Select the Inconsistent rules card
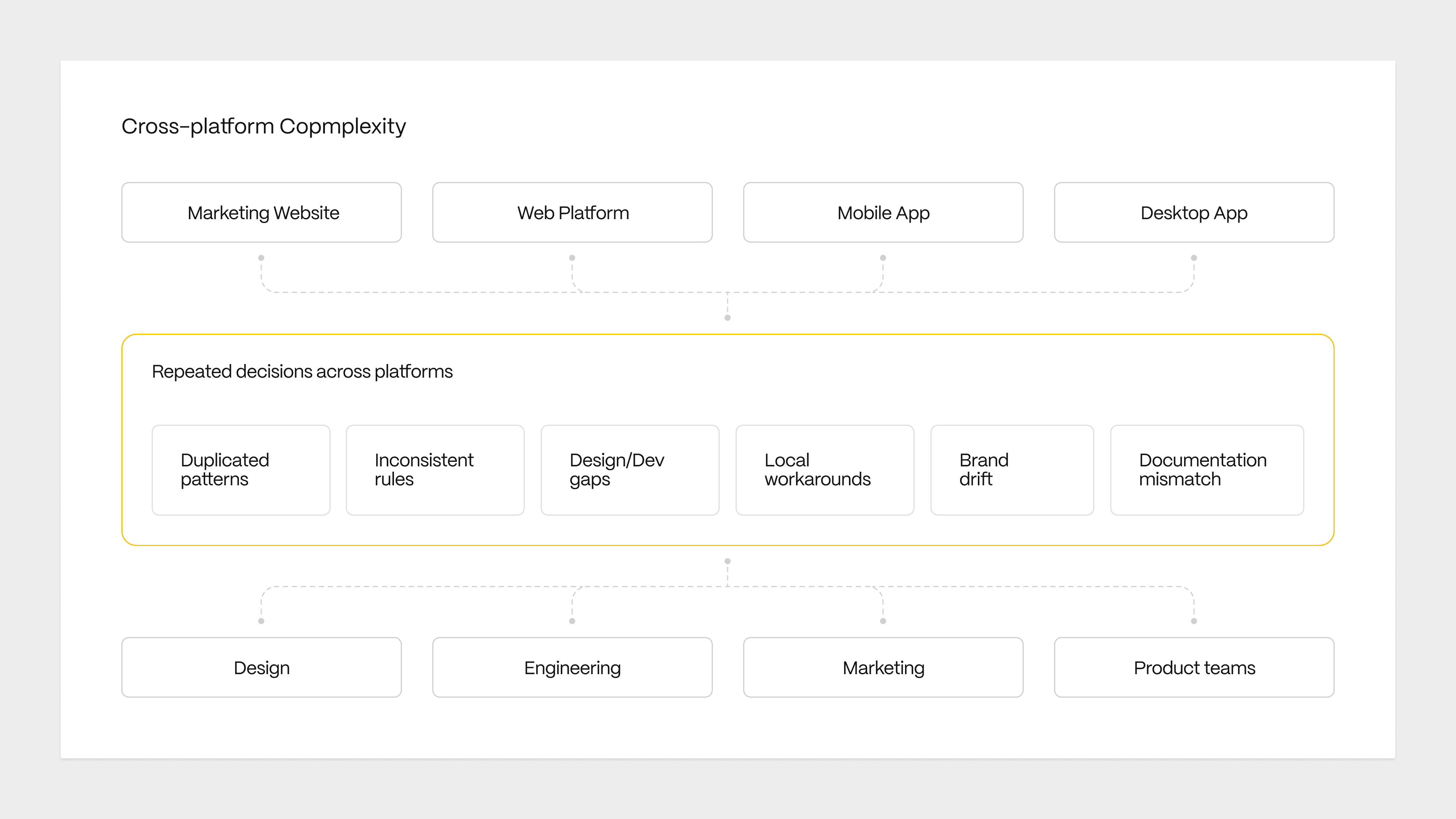1456x819 pixels. (435, 470)
